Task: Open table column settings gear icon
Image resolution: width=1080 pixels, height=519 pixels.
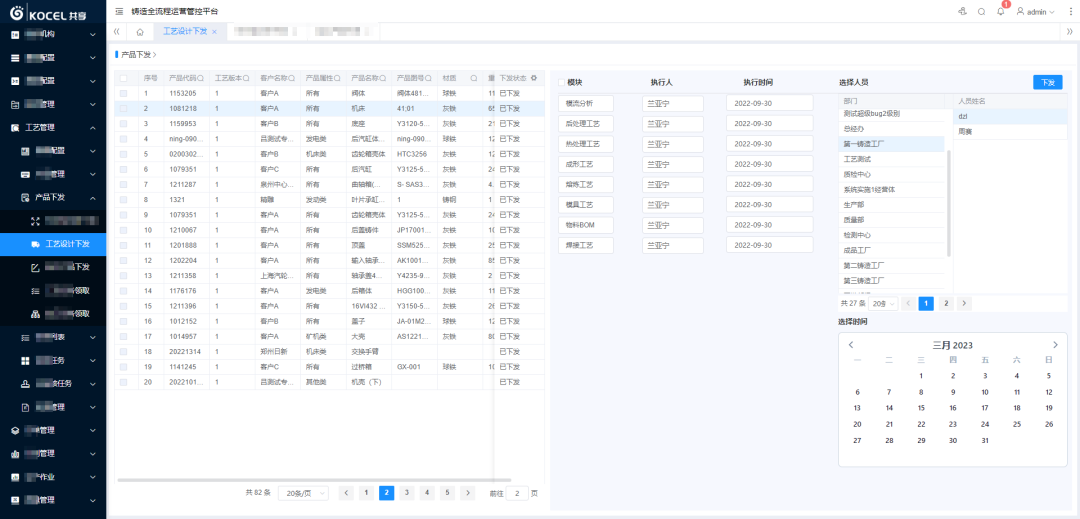Action: pos(533,78)
